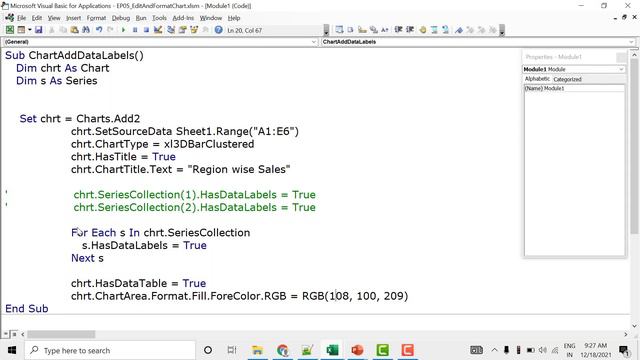This screenshot has height=360, width=640.
Task: Open the Insert object dropdown arrow
Action: tap(29, 30)
